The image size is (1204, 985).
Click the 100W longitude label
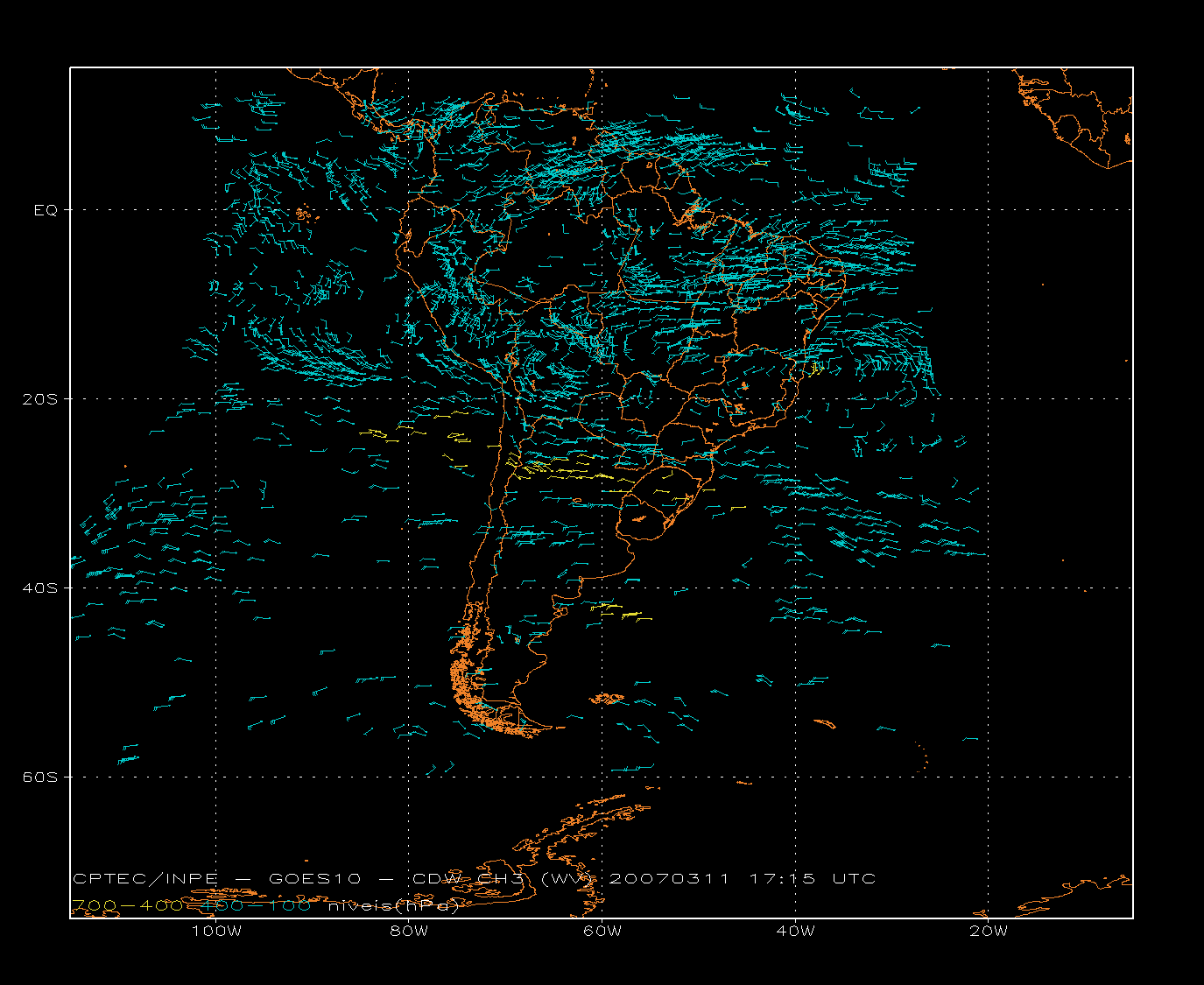point(216,931)
